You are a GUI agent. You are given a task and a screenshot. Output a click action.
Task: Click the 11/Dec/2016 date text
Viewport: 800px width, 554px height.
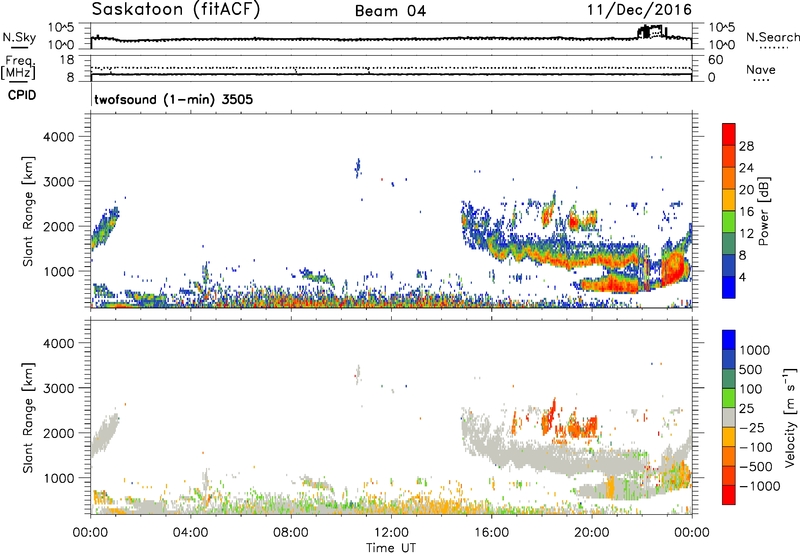click(x=639, y=9)
